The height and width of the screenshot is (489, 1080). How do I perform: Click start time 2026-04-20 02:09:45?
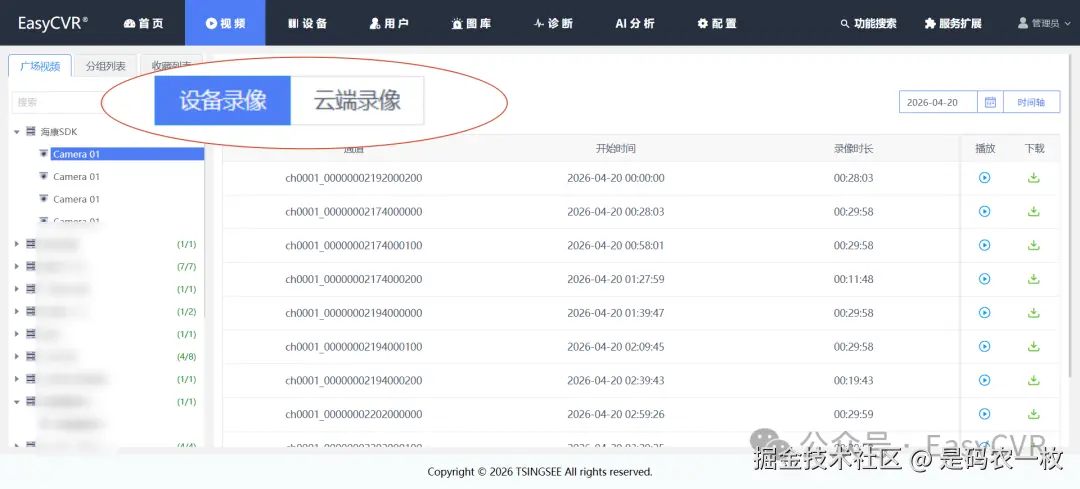616,346
